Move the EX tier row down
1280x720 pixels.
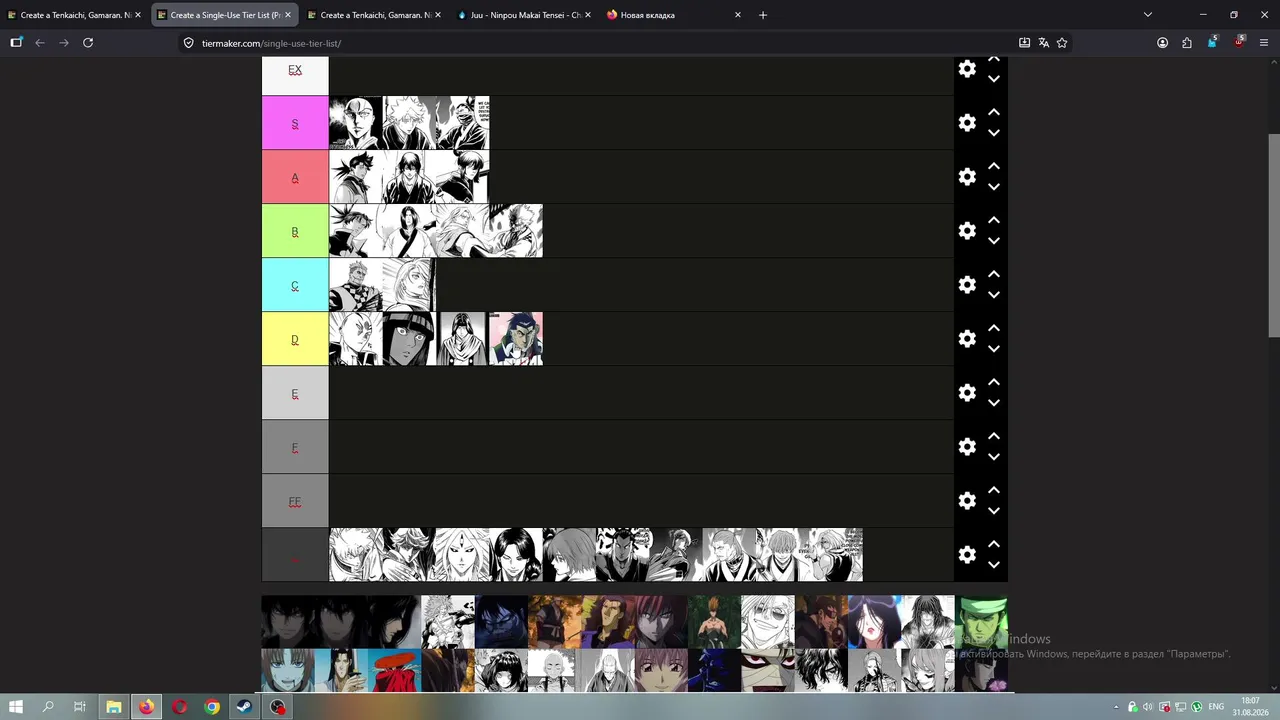tap(994, 79)
